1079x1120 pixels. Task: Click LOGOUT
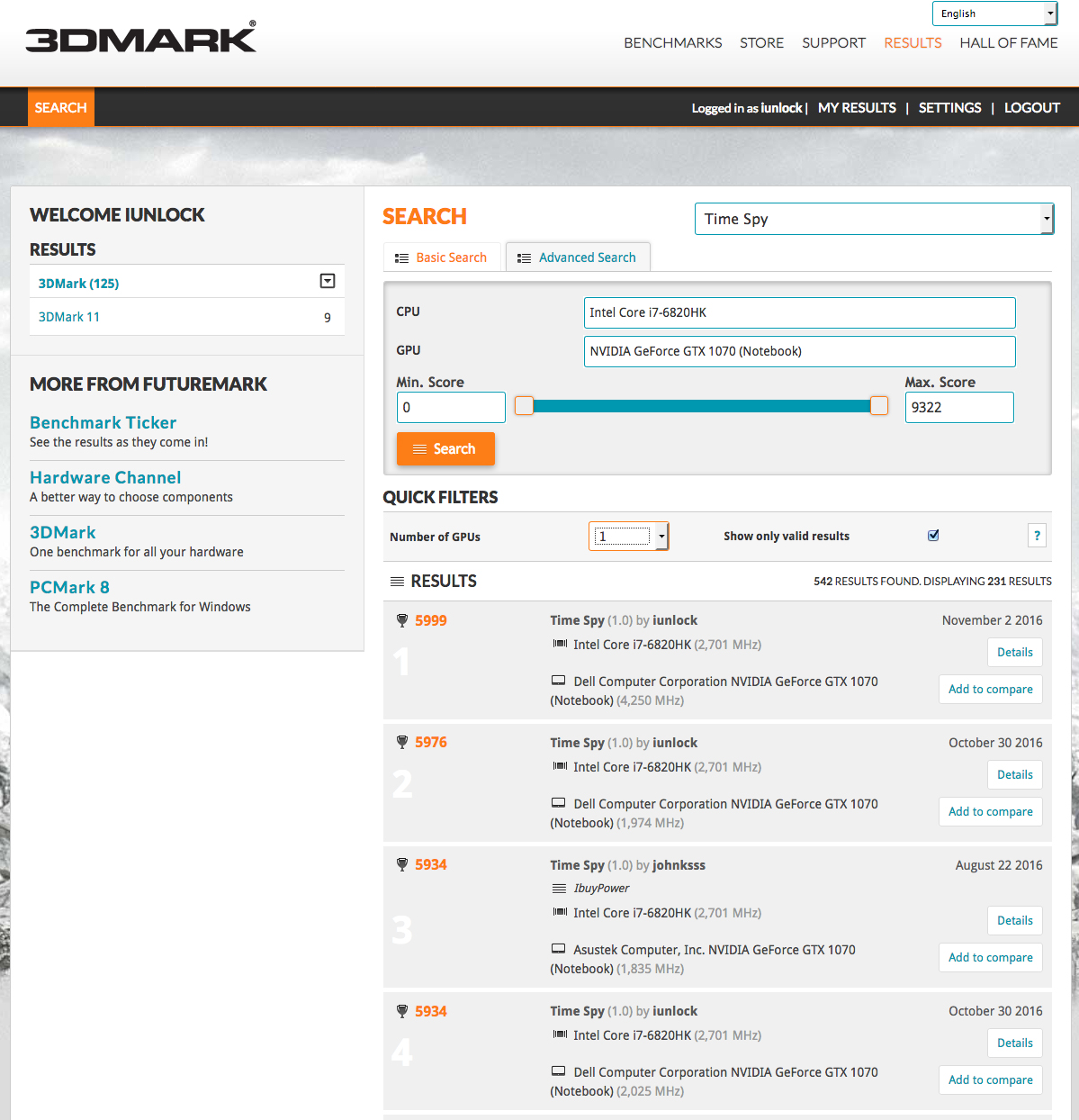pyautogui.click(x=1032, y=108)
